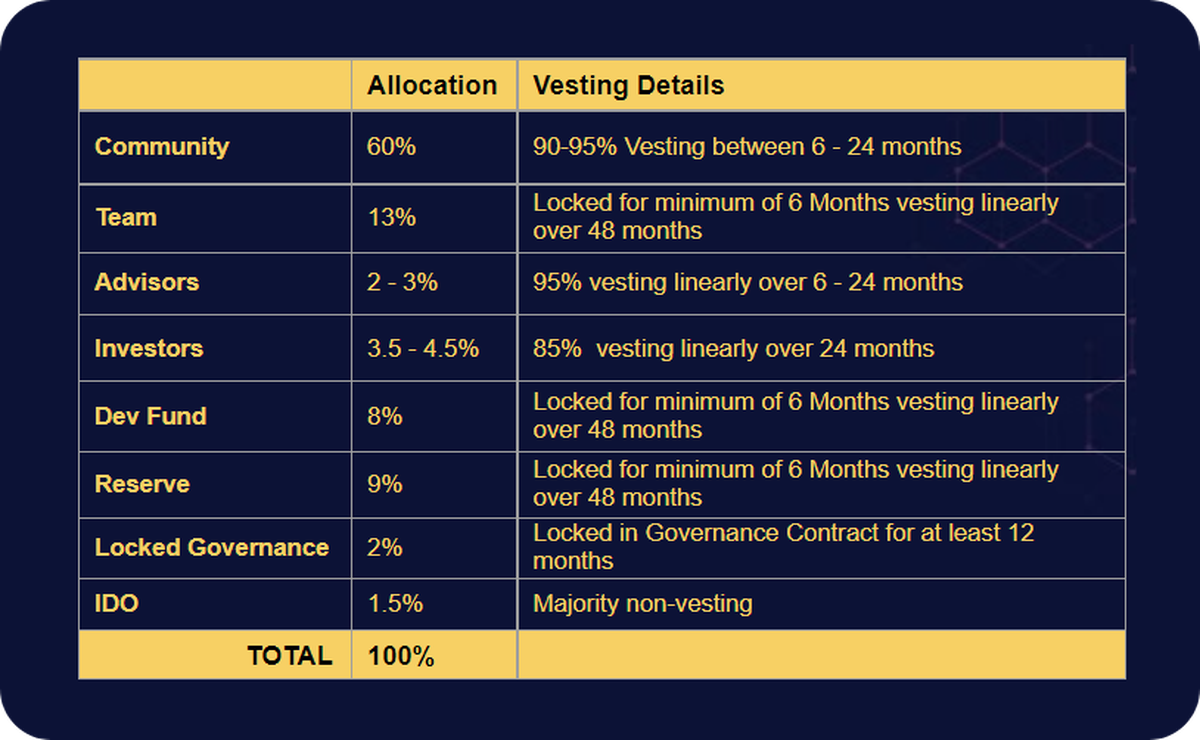Screen dimensions: 1200x740
Task: Select the 1.5% allocation value
Action: click(x=395, y=604)
